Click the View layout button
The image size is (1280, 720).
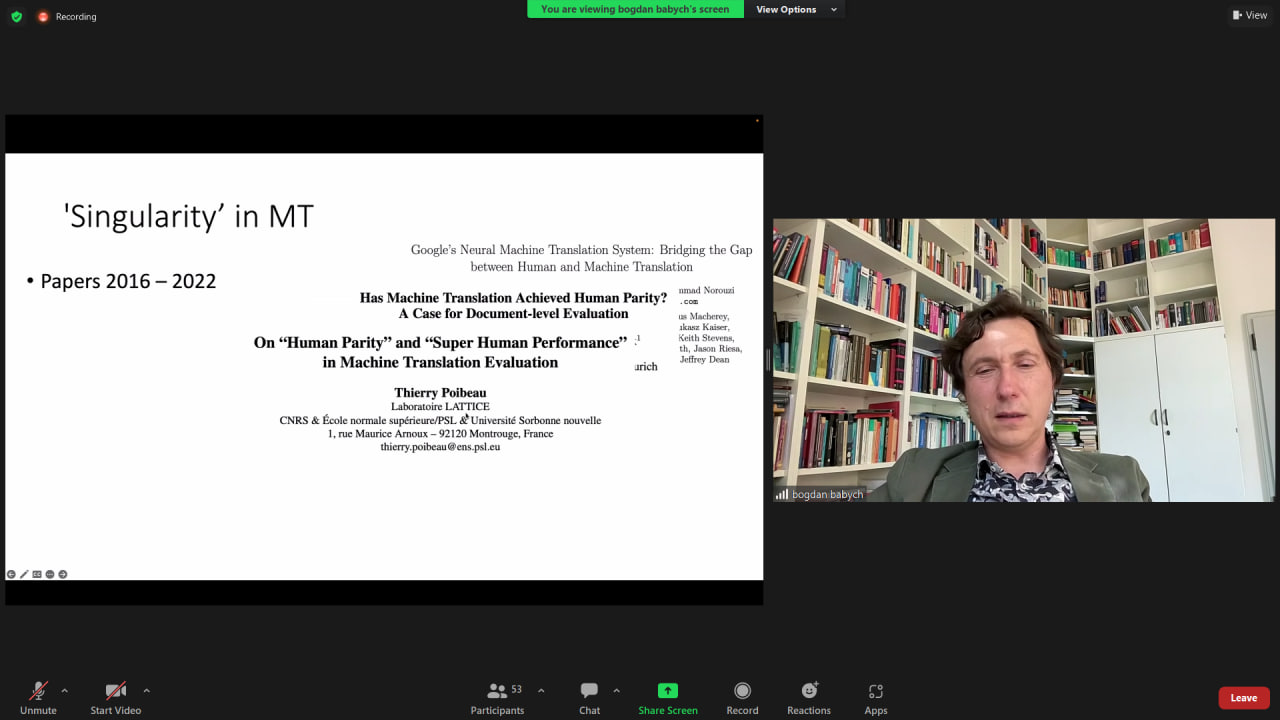pyautogui.click(x=1250, y=15)
